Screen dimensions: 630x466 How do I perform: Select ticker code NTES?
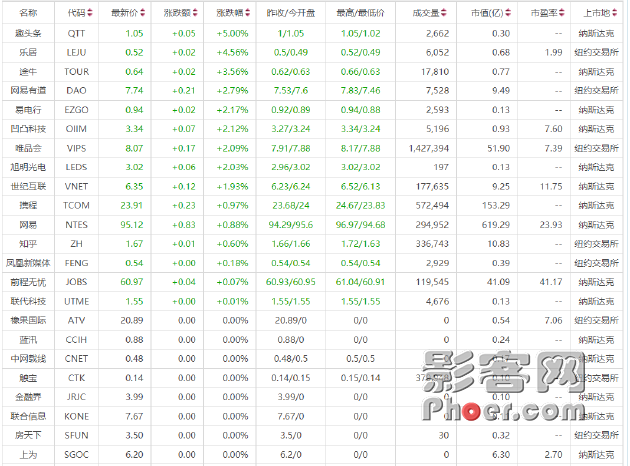tap(76, 225)
